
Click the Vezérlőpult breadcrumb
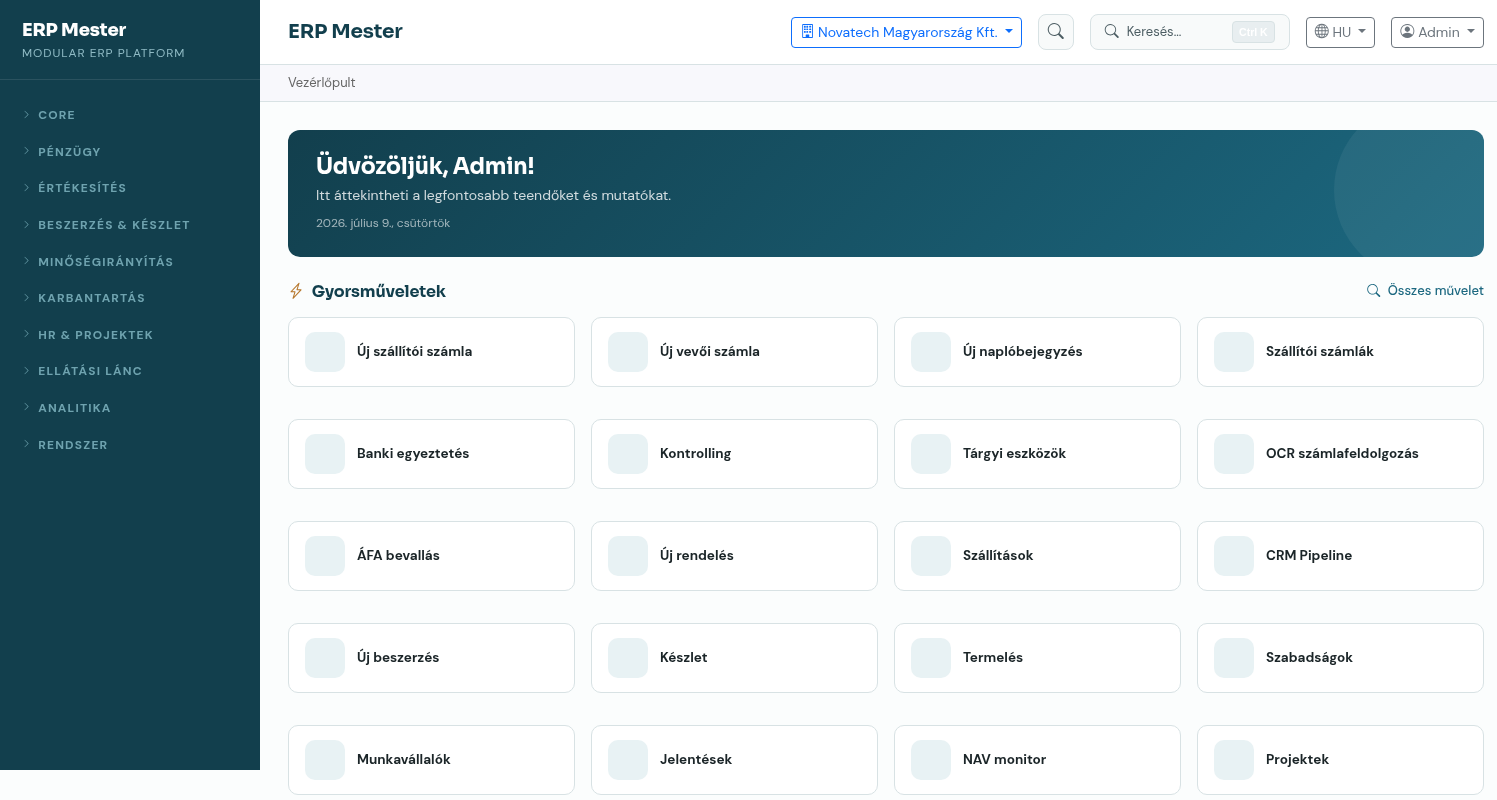point(322,83)
